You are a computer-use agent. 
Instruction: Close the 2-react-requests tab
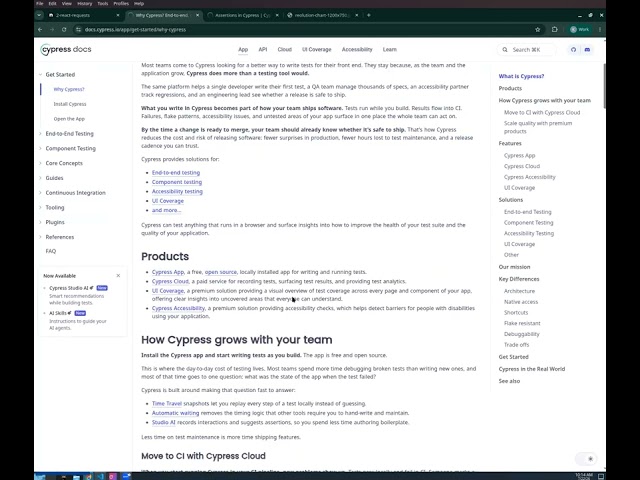pos(118,15)
